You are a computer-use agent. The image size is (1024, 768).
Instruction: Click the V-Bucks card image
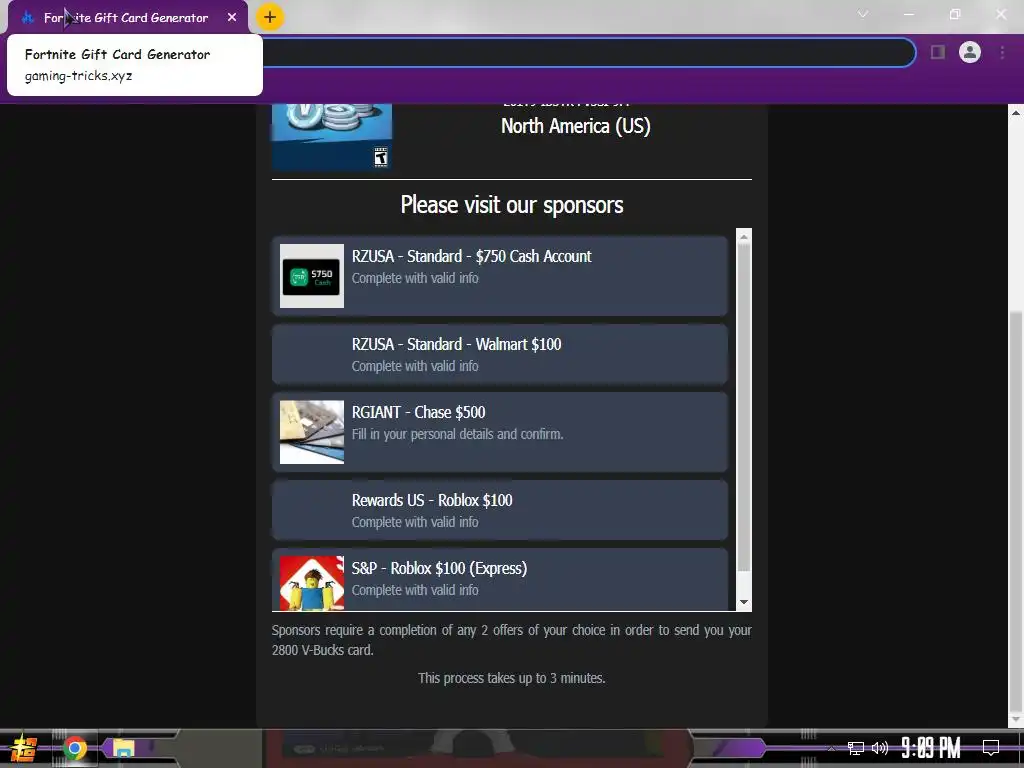tap(332, 136)
